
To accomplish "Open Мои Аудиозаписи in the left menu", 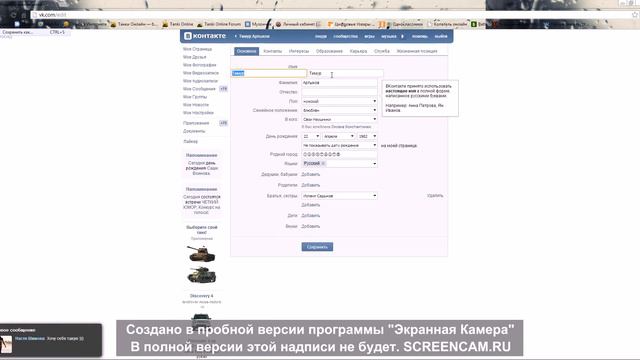I will [x=200, y=81].
